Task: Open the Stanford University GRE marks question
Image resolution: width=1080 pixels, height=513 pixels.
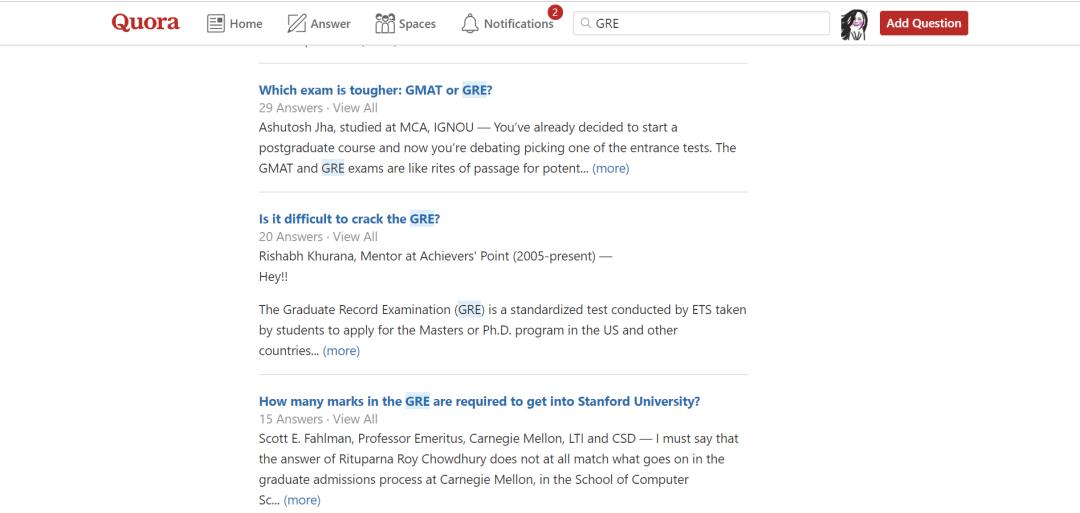Action: [x=479, y=401]
